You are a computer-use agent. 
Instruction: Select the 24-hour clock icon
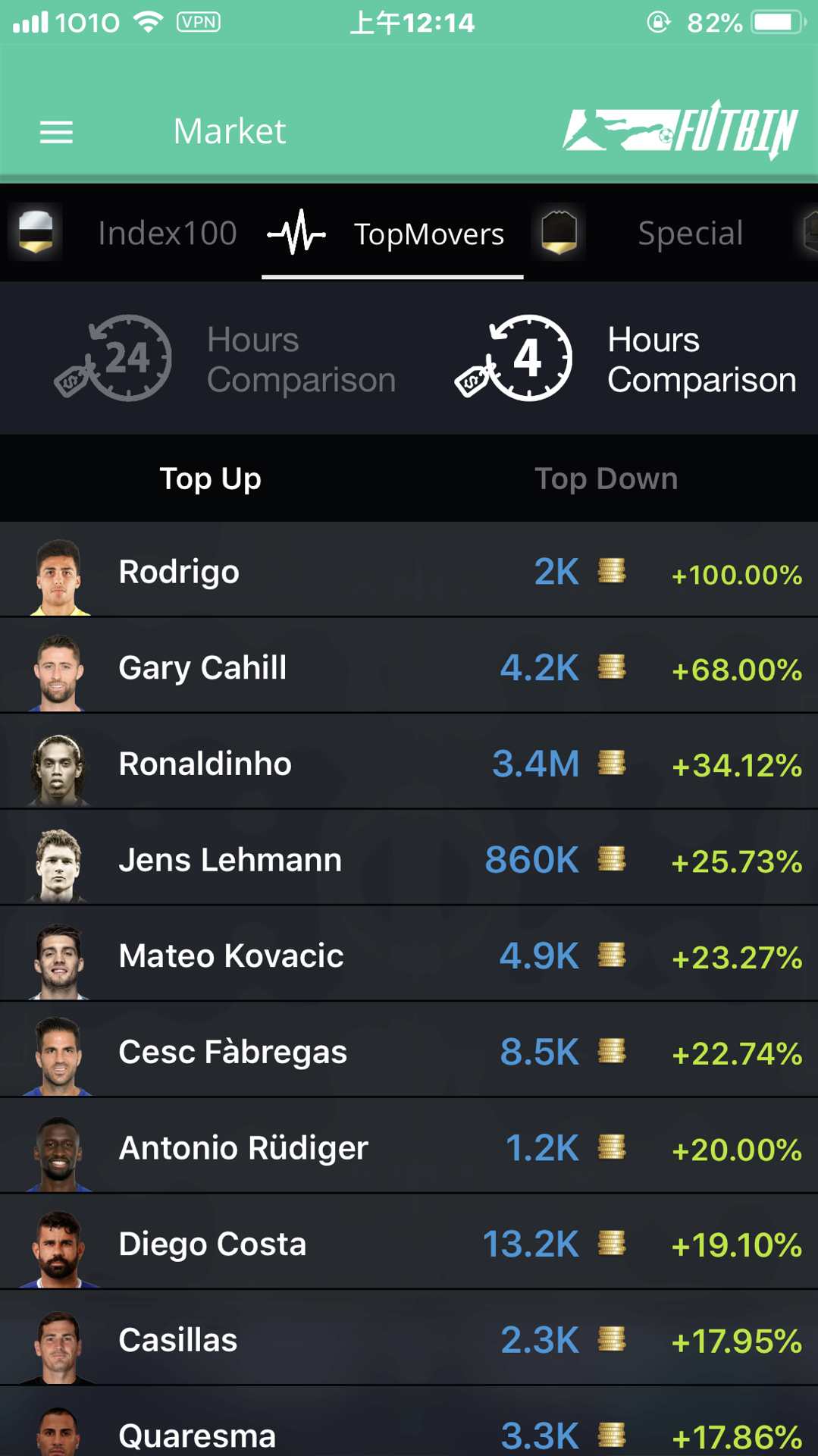(114, 358)
